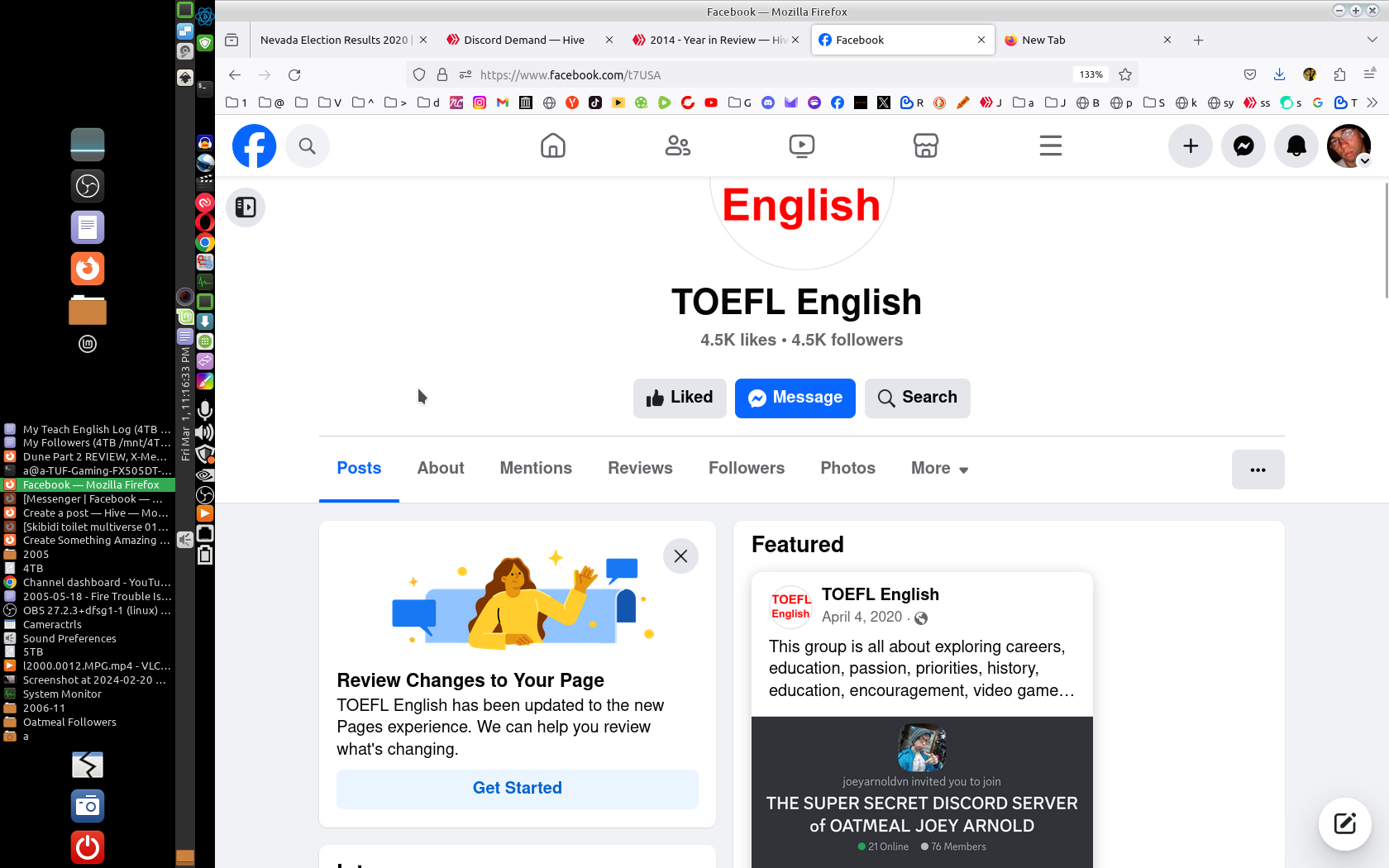Toggle the left sidebar panel icon
Viewport: 1389px width, 868px height.
click(246, 207)
